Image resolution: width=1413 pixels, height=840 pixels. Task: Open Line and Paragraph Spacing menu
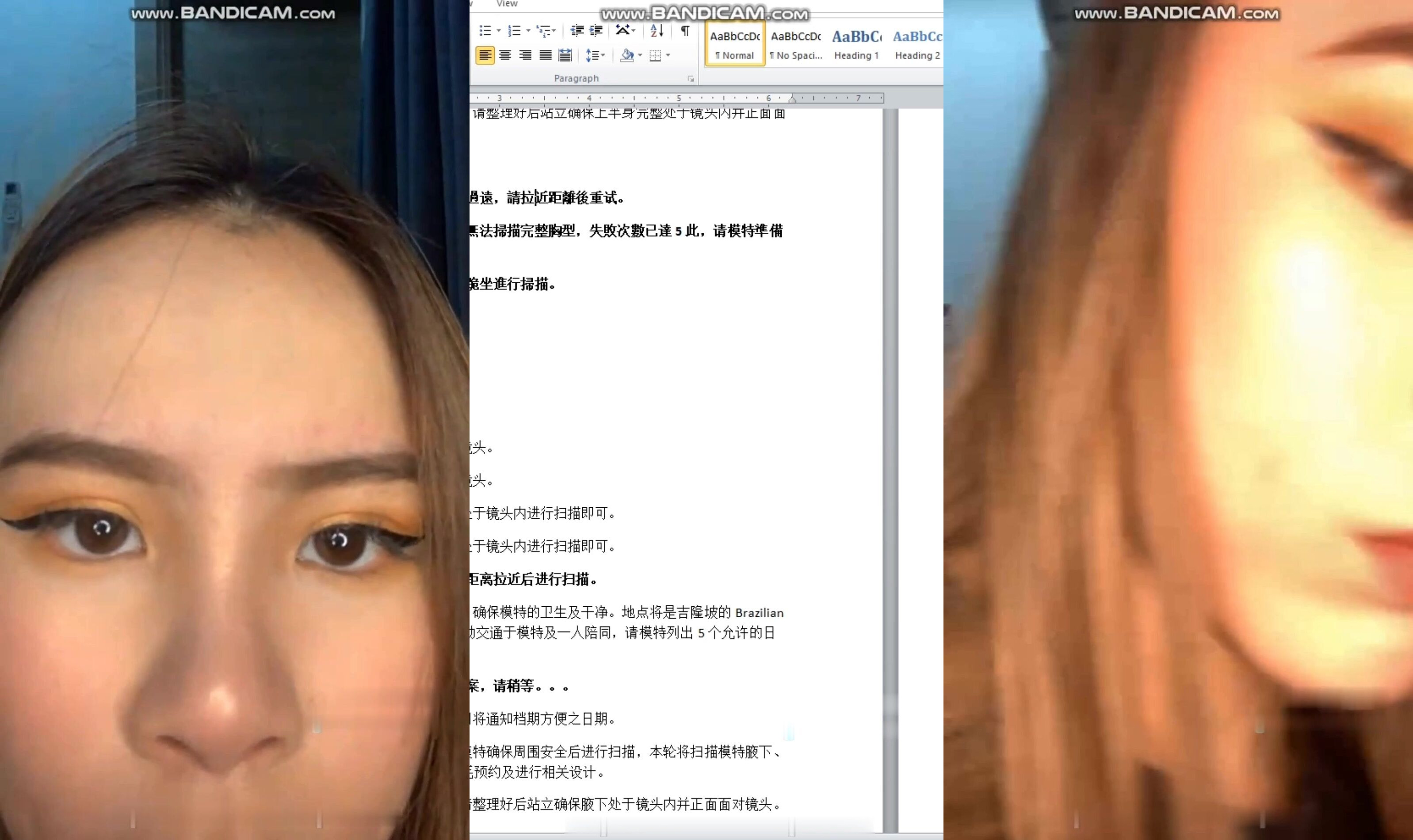[x=595, y=55]
